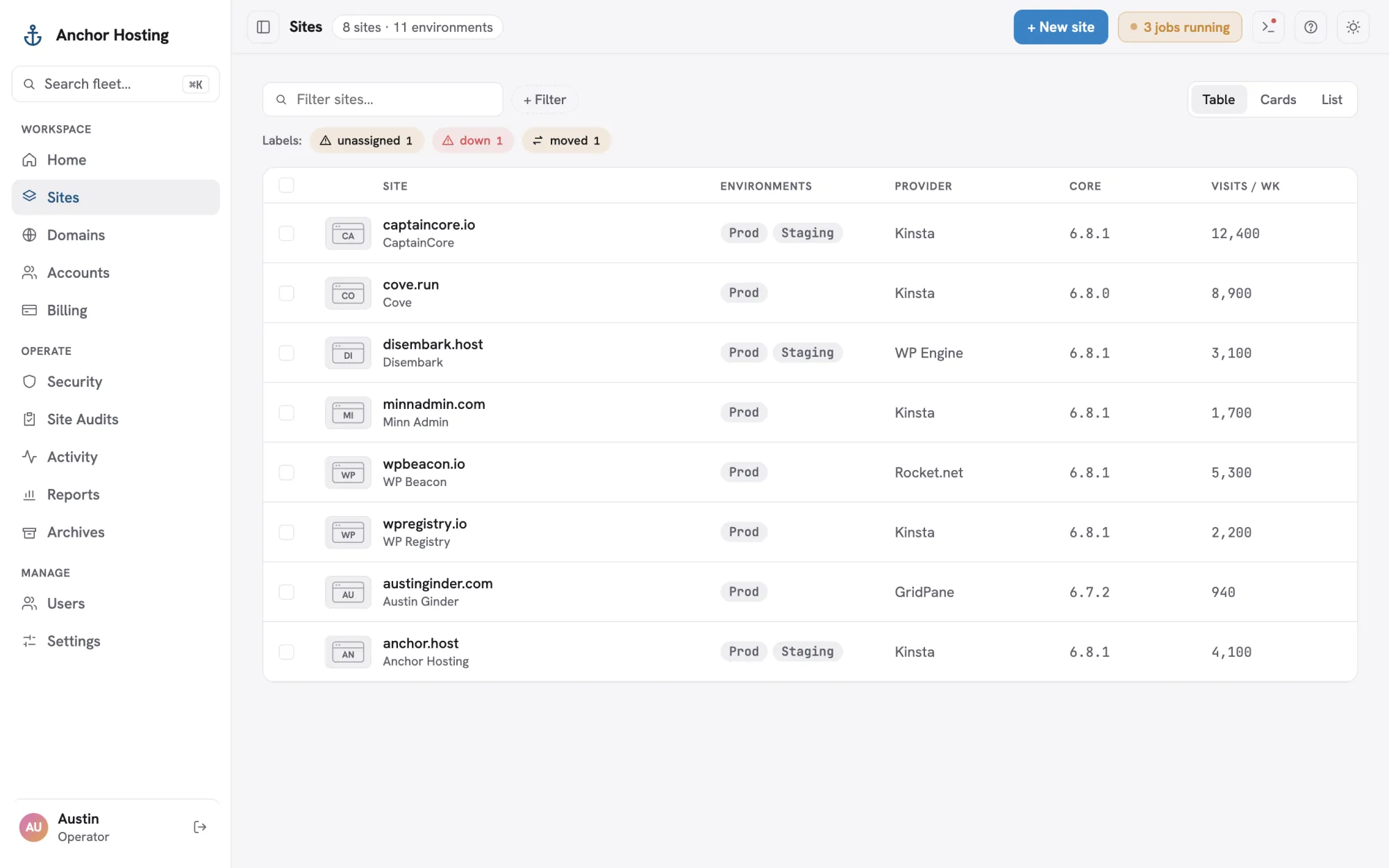The image size is (1389, 868).
Task: Open the terminal console icon
Action: [1268, 27]
